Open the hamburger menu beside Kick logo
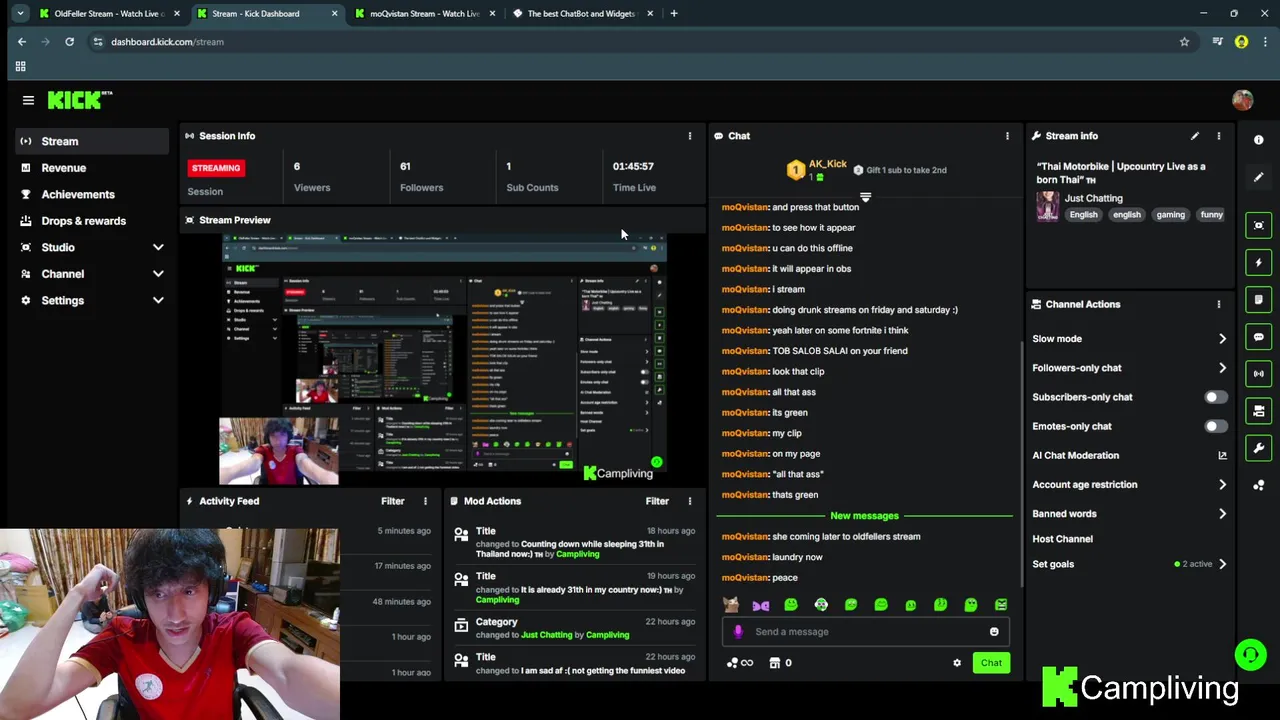Screen dimensions: 1280x720 pos(28,100)
